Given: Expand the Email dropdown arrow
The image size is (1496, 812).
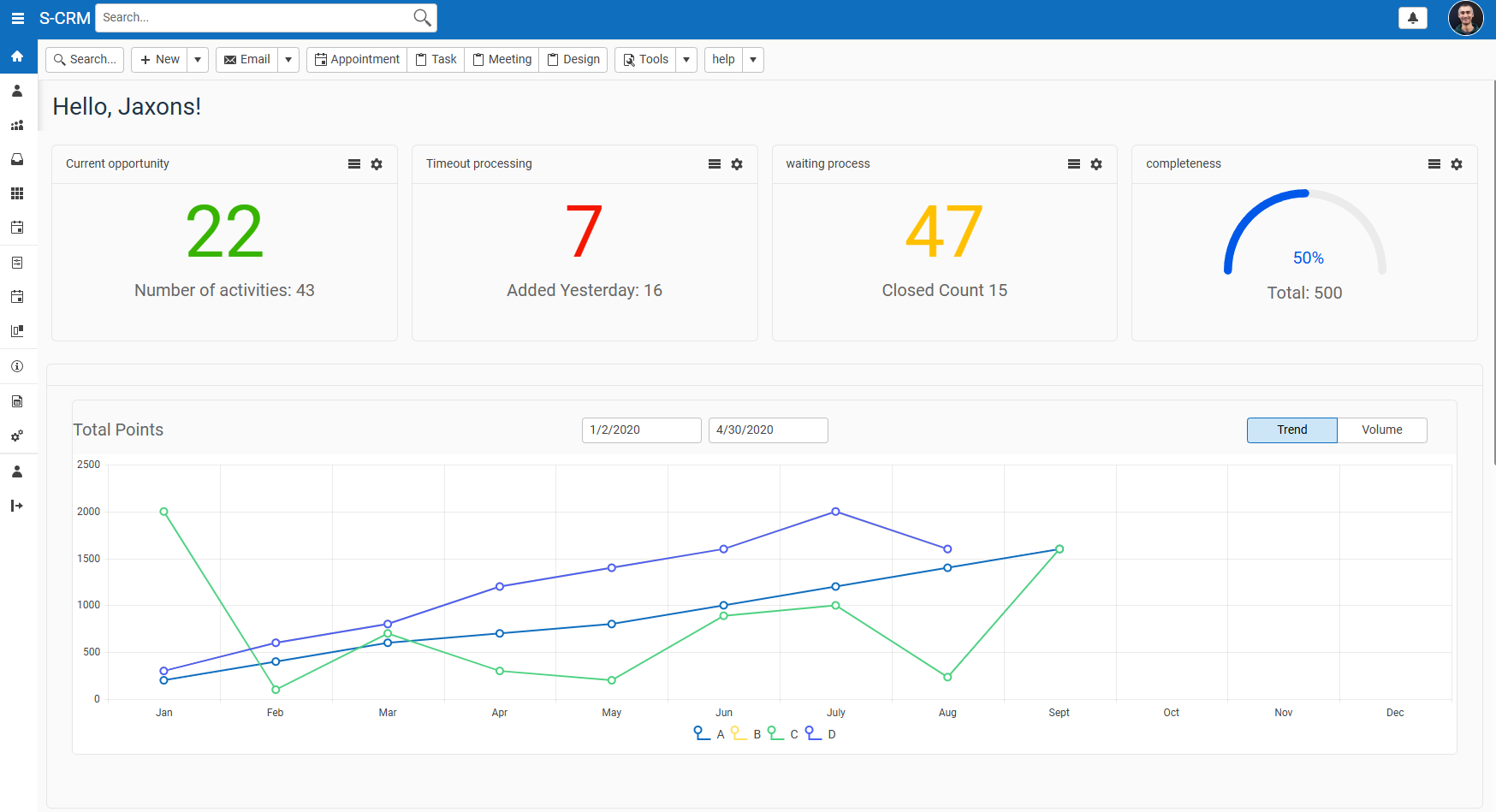Looking at the screenshot, I should coord(288,60).
